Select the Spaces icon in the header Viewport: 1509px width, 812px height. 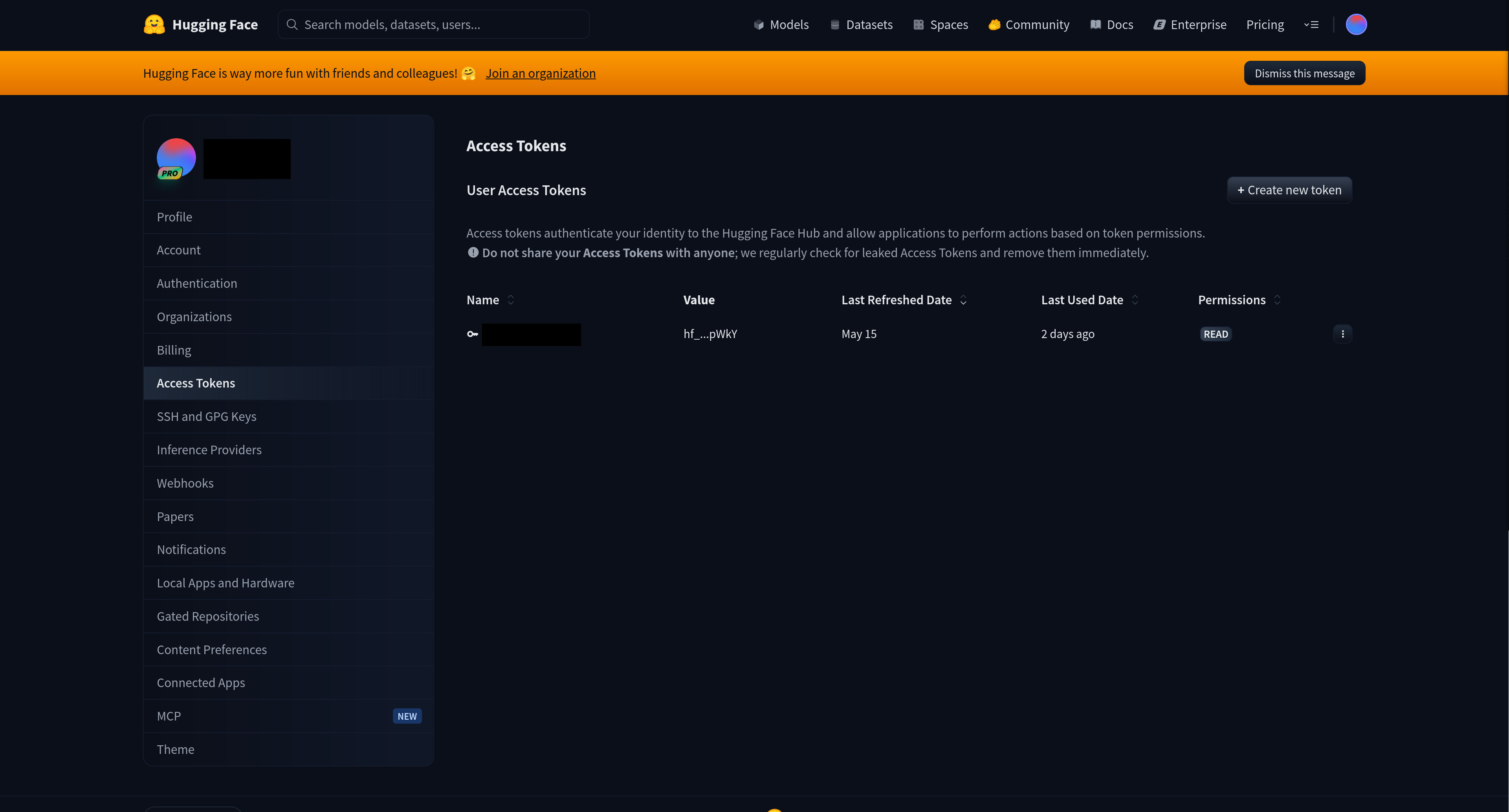[x=918, y=25]
